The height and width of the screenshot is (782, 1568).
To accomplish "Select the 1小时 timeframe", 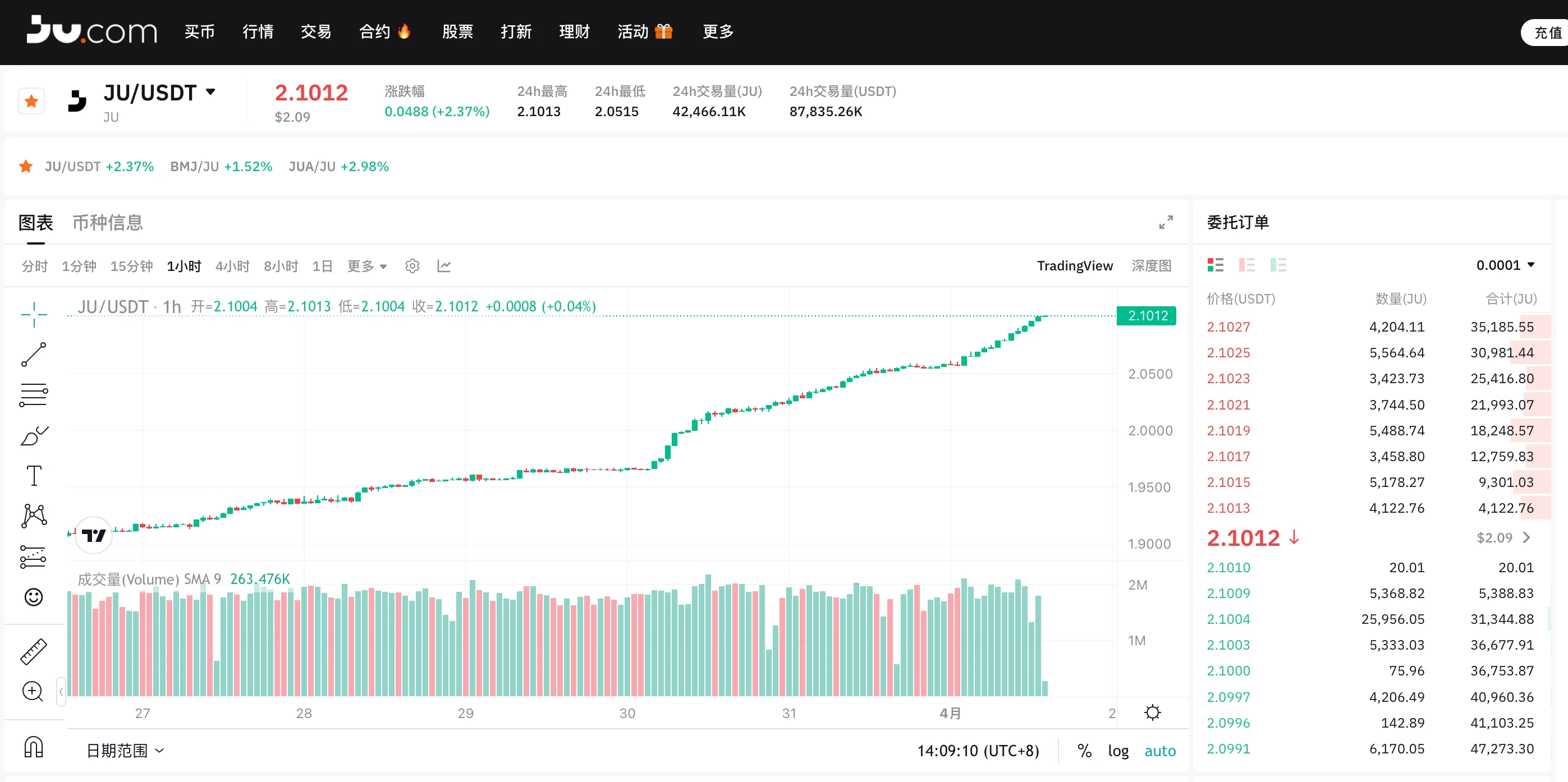I will (x=184, y=266).
